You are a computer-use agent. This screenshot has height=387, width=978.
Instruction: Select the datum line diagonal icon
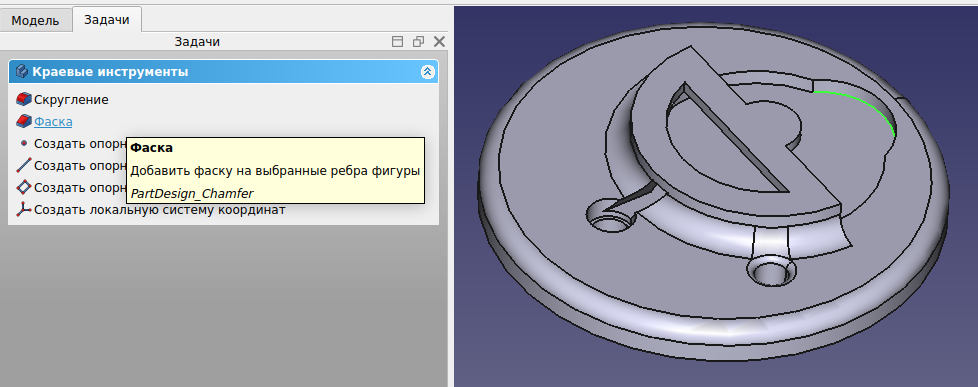[x=24, y=165]
